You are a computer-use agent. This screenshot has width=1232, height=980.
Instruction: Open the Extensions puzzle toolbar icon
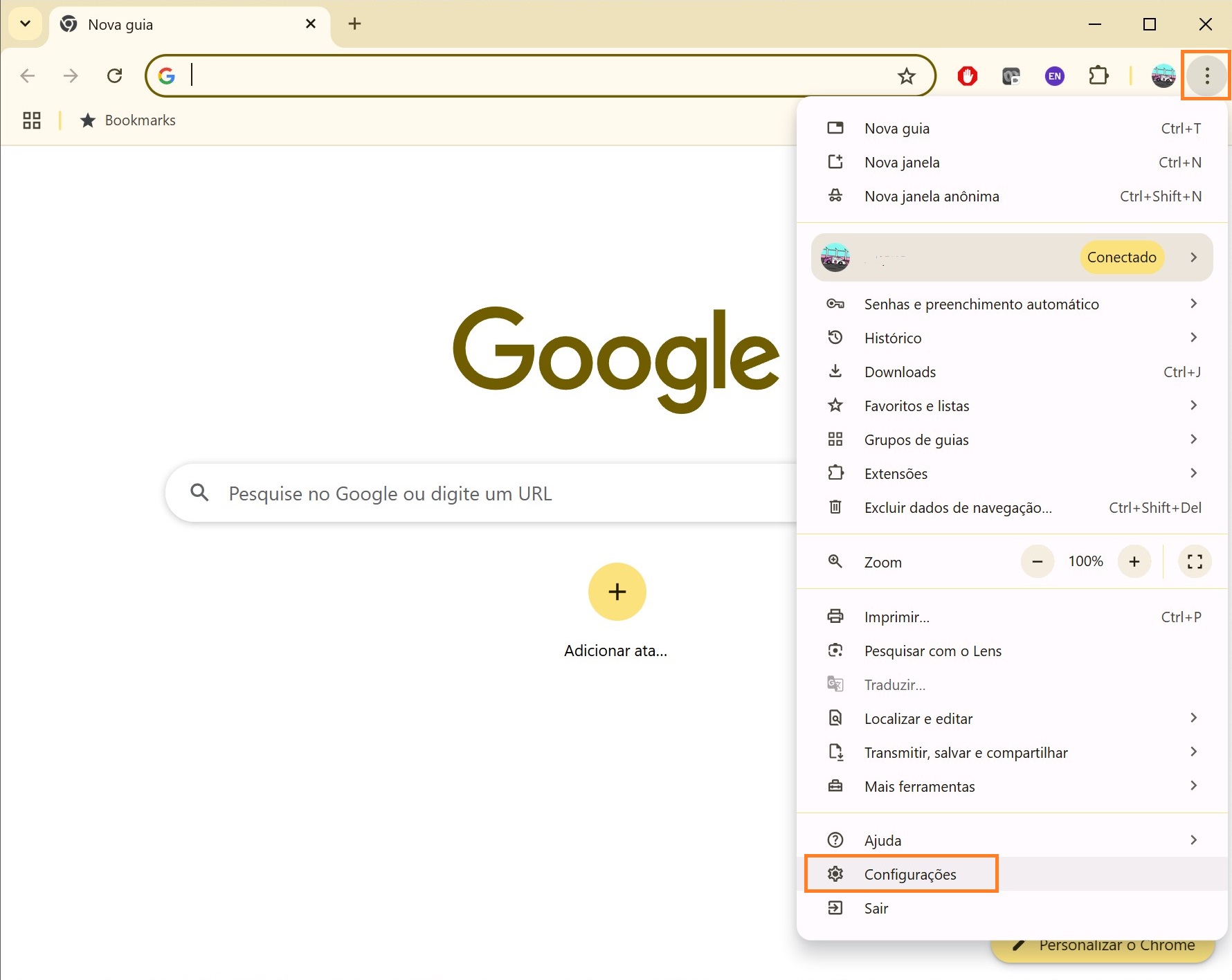tap(1098, 75)
